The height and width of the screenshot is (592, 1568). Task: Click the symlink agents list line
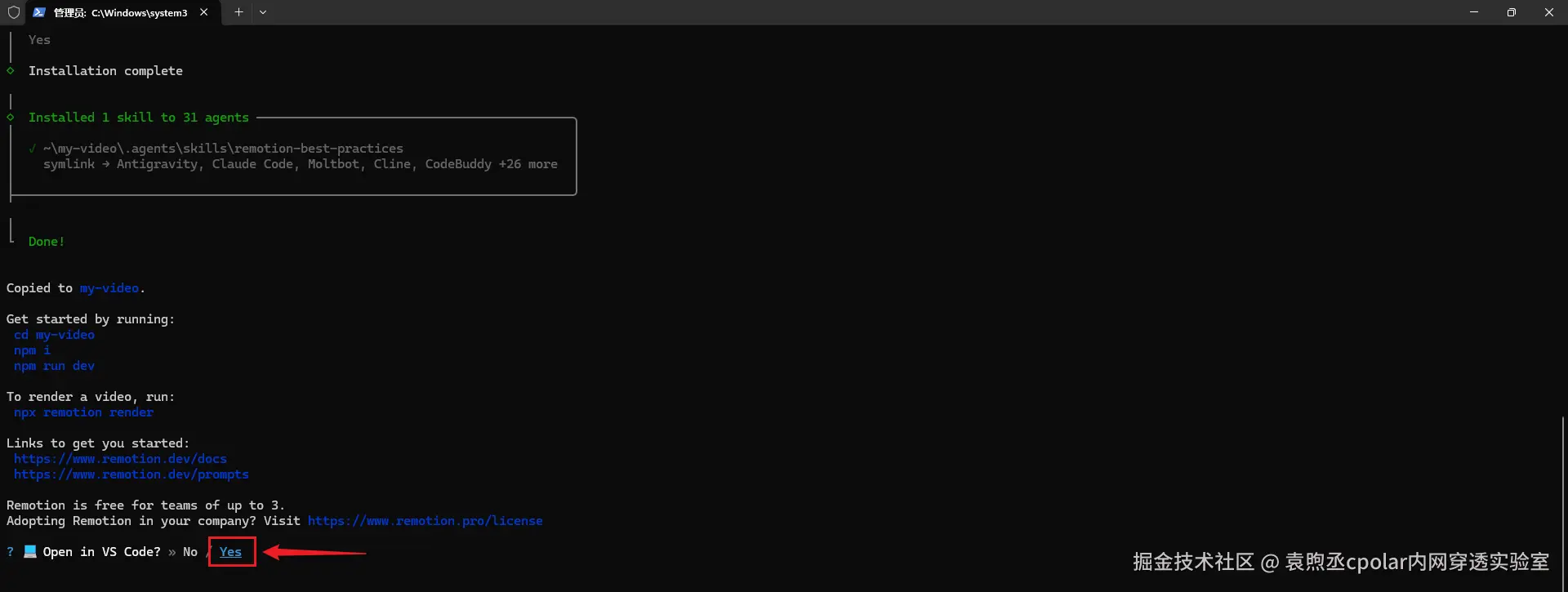tap(301, 164)
